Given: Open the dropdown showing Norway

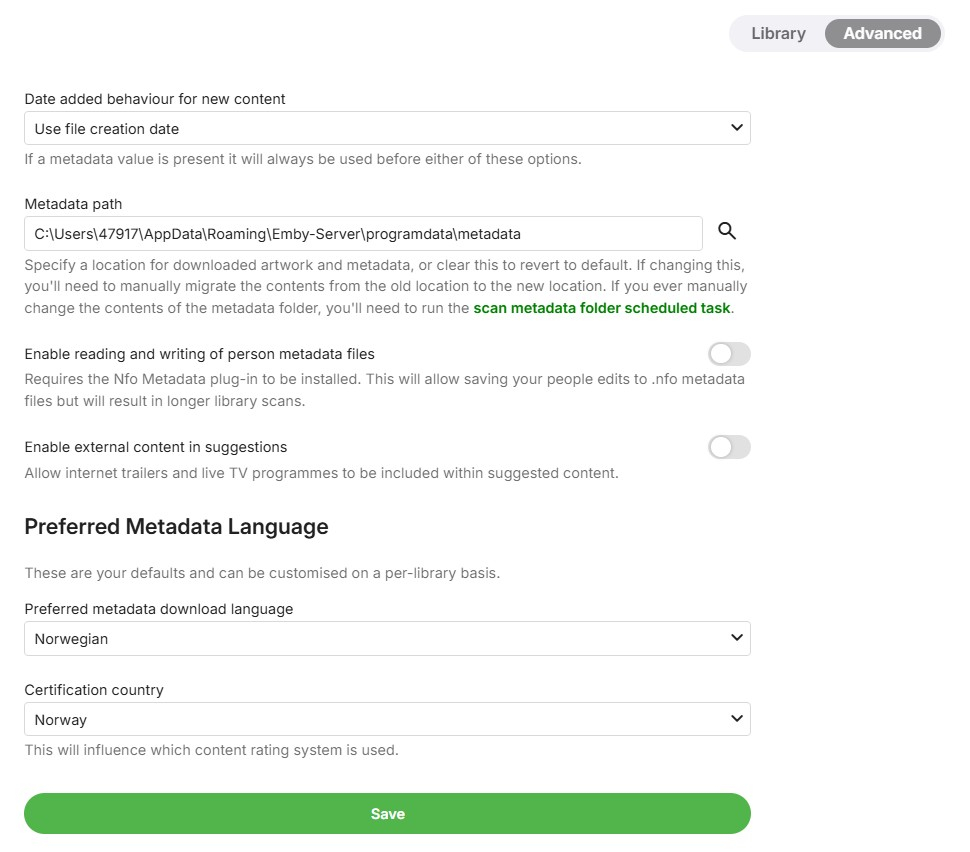Looking at the screenshot, I should point(386,719).
